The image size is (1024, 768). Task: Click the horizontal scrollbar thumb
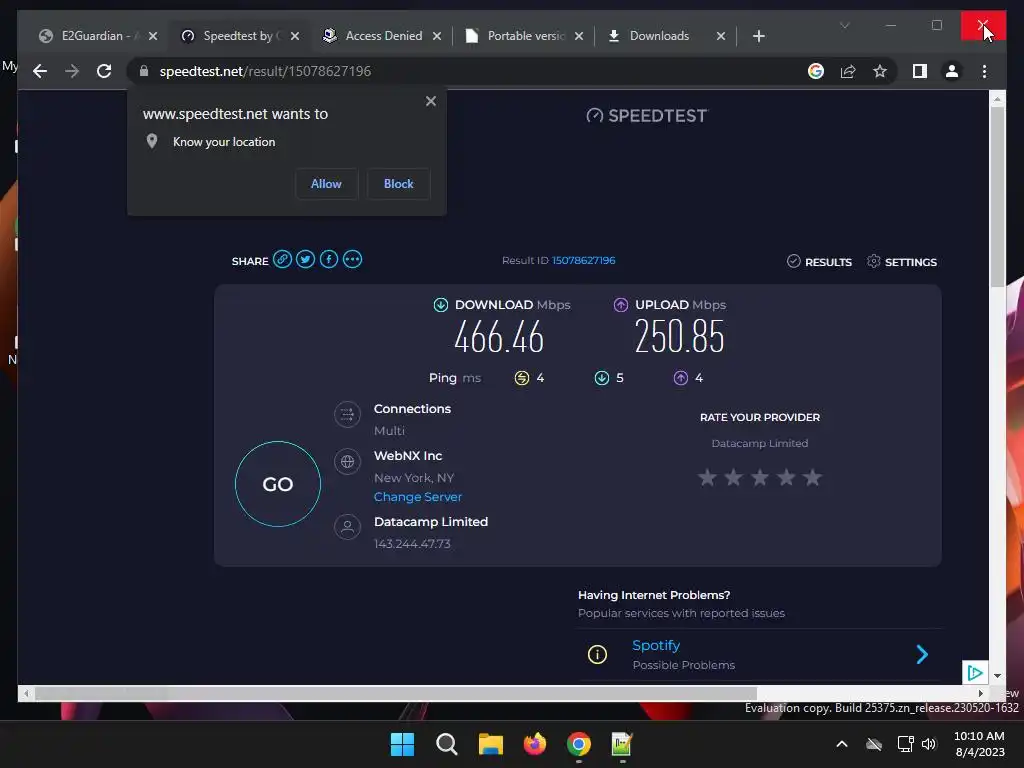396,693
